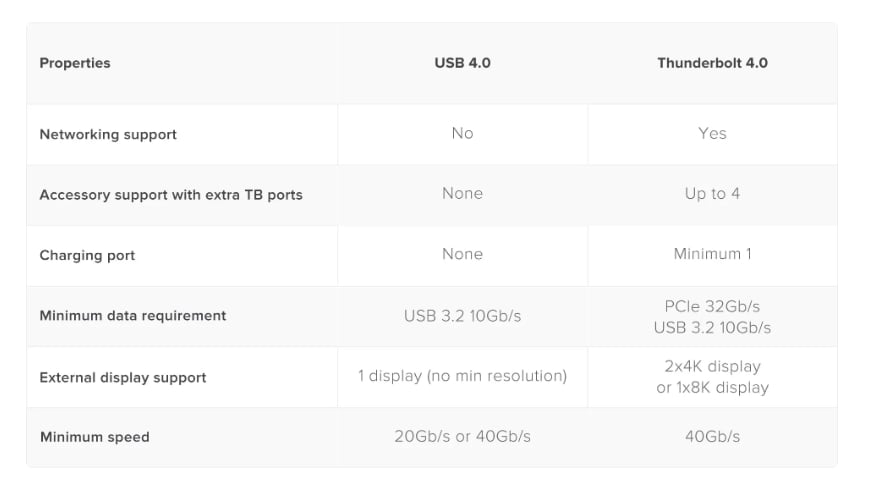Click the 'None' cell in Accessory support row
The width and height of the screenshot is (870, 490).
462,194
